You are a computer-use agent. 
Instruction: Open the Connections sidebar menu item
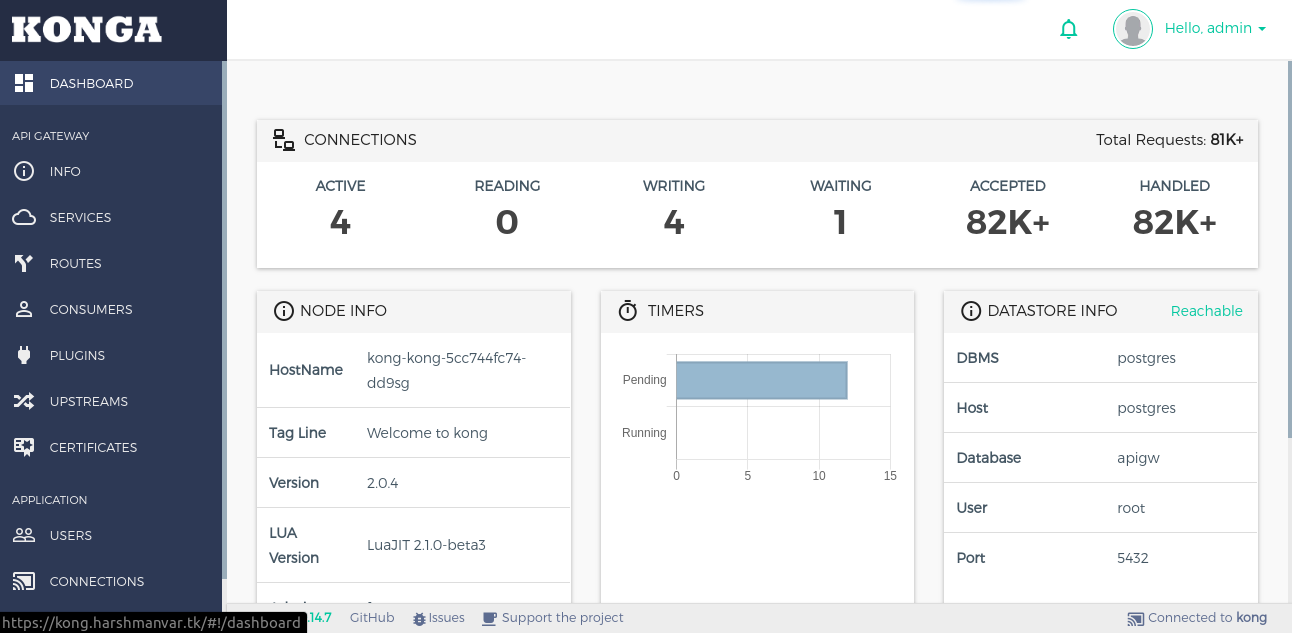[x=111, y=581]
